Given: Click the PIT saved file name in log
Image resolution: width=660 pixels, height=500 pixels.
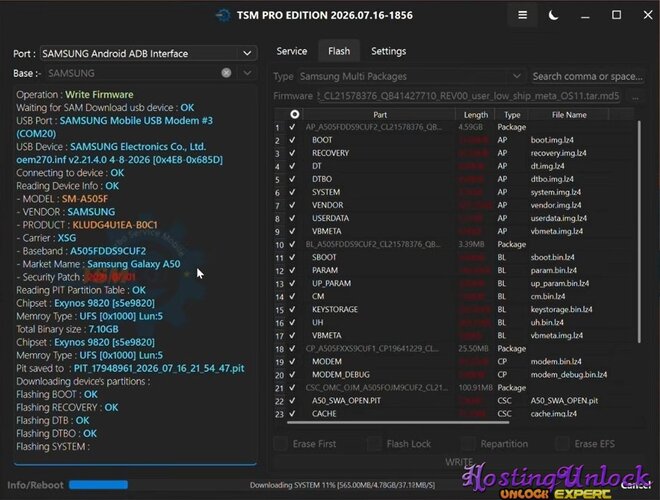Looking at the screenshot, I should (159, 368).
